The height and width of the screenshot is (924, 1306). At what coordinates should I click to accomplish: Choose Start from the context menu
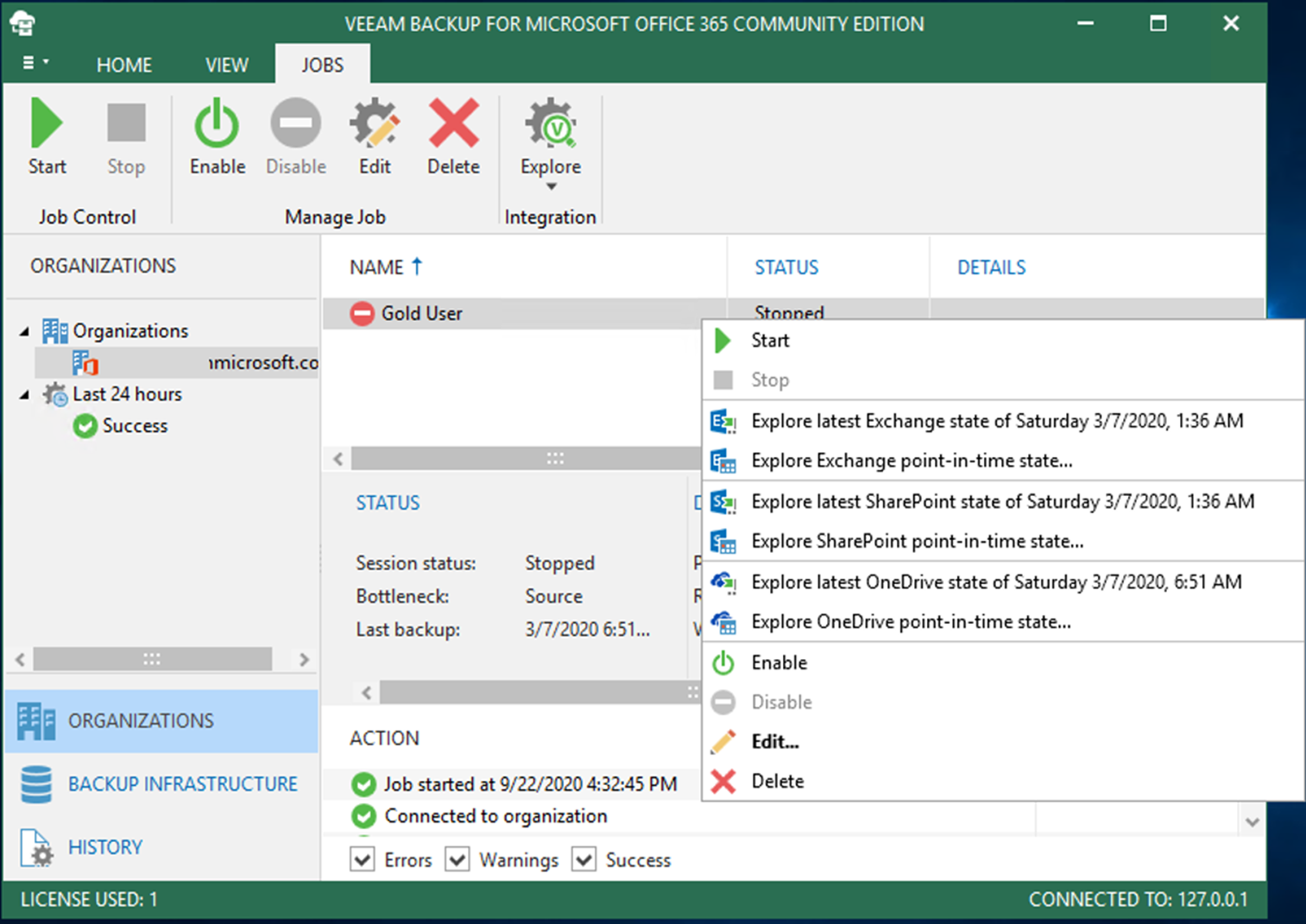(1002, 340)
